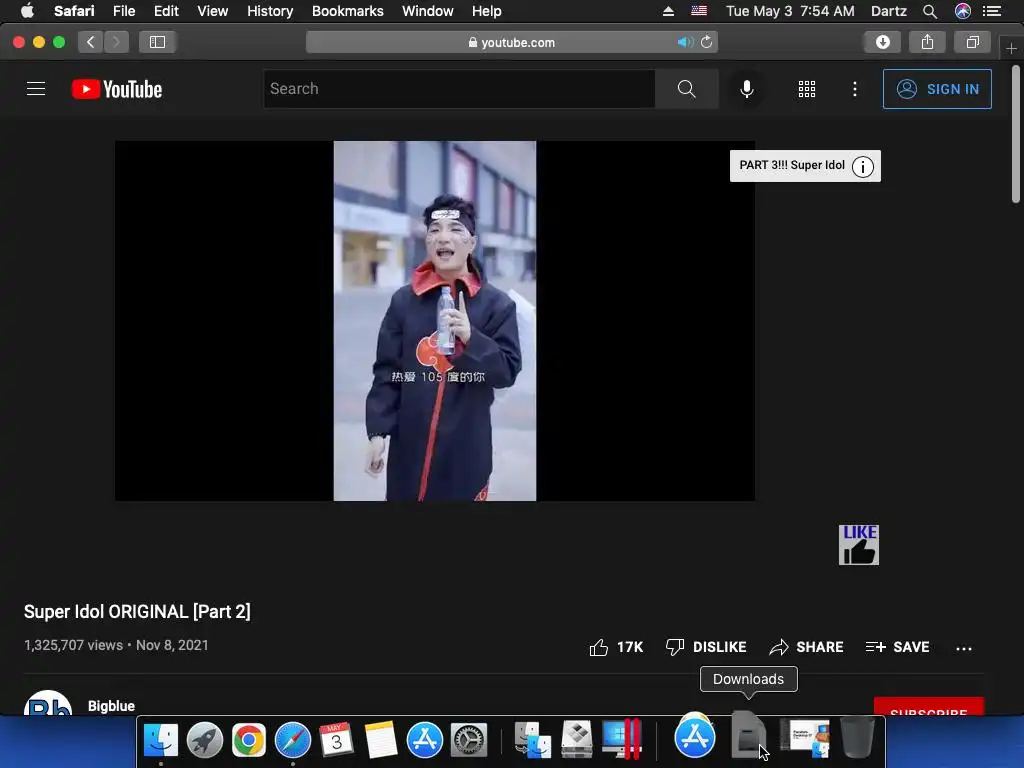Go forward in Safari history
The height and width of the screenshot is (768, 1024).
click(x=116, y=42)
